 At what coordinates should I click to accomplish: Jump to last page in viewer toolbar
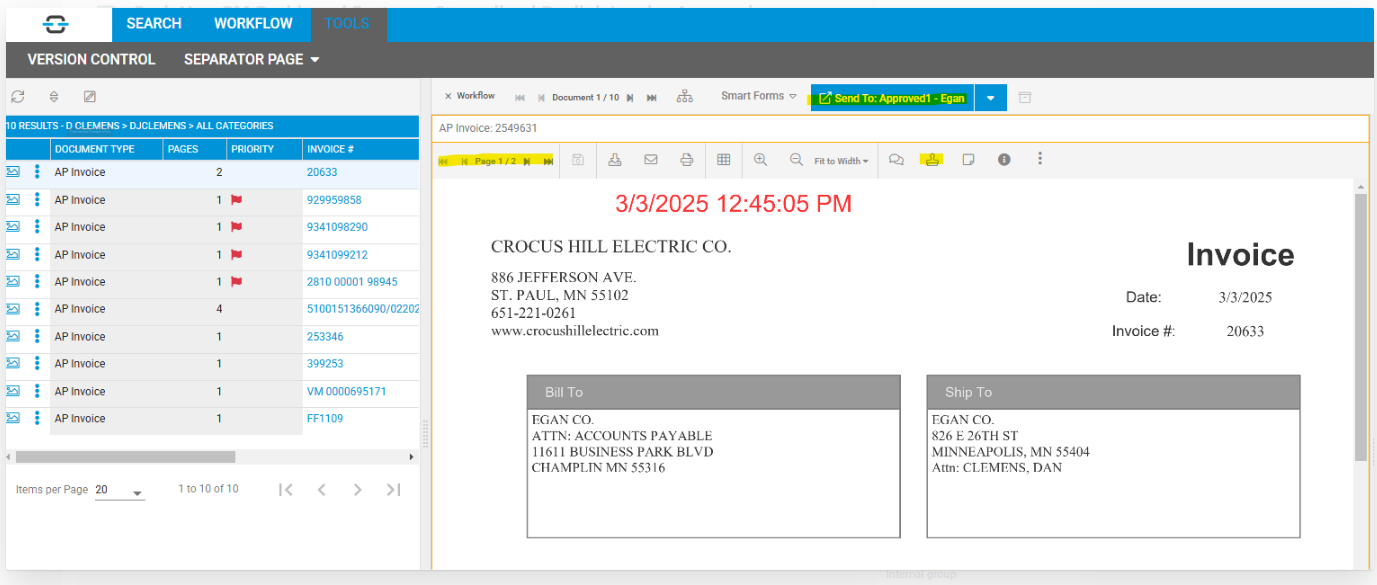coord(548,161)
